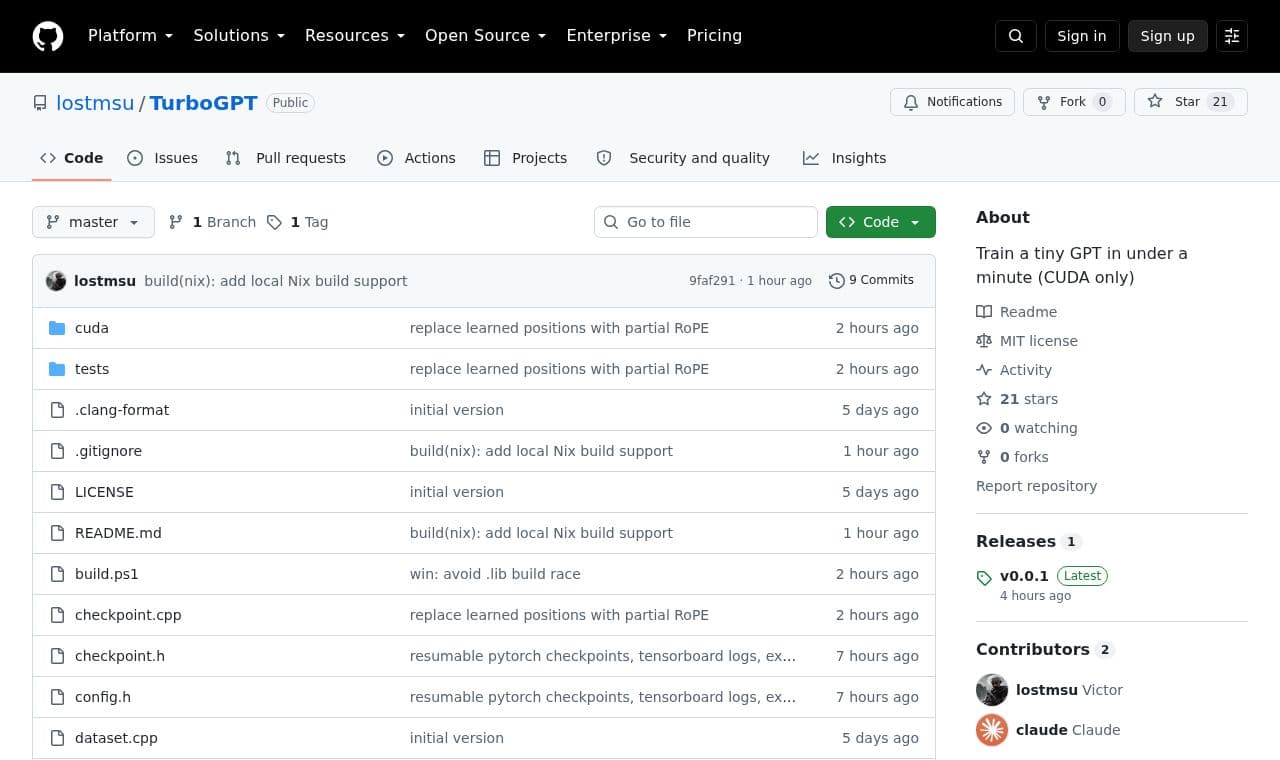Expand the Platform menu
The image size is (1280, 760).
(x=131, y=36)
